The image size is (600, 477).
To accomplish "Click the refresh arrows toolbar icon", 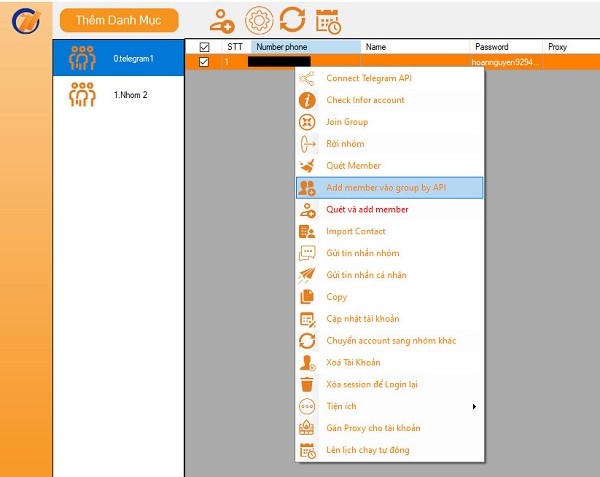I will click(292, 20).
